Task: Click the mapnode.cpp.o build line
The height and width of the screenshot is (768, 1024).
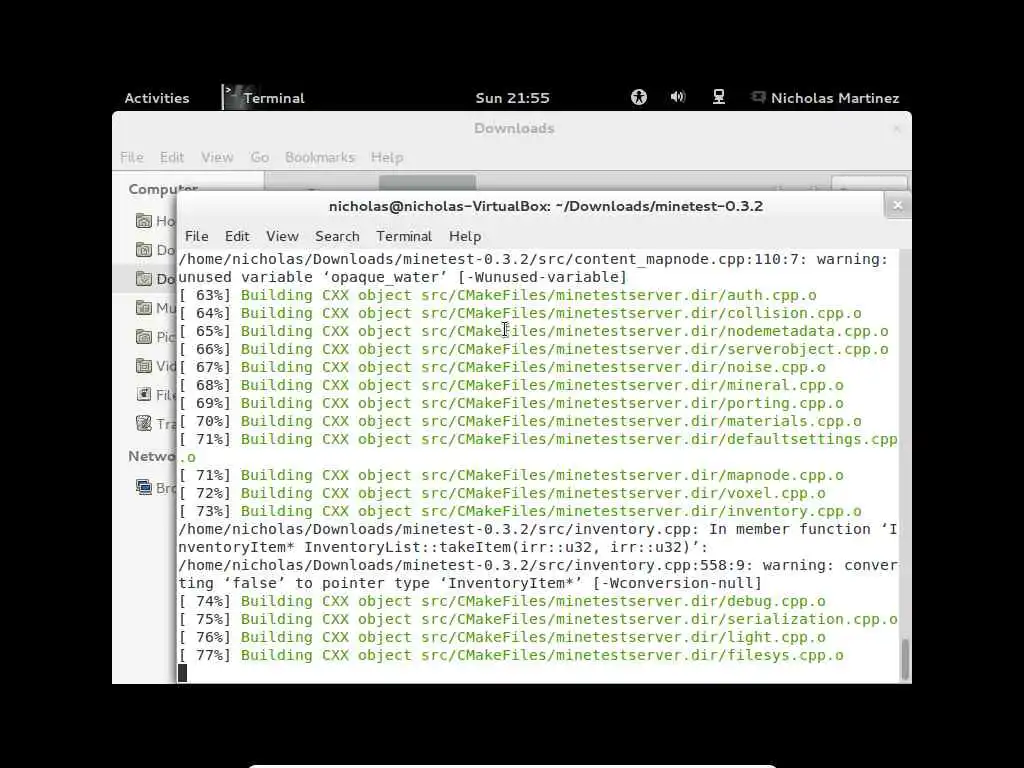Action: (511, 475)
